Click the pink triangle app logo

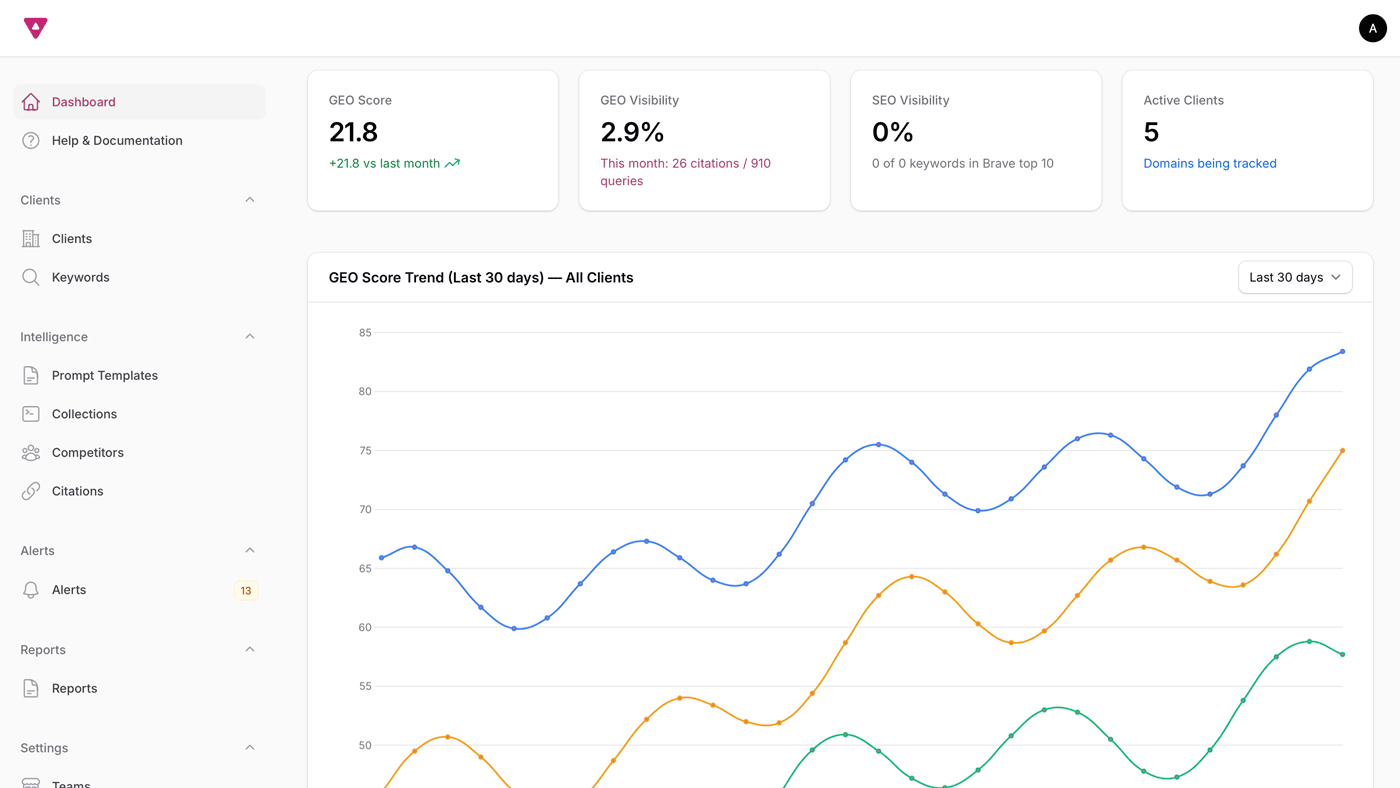pyautogui.click(x=36, y=28)
